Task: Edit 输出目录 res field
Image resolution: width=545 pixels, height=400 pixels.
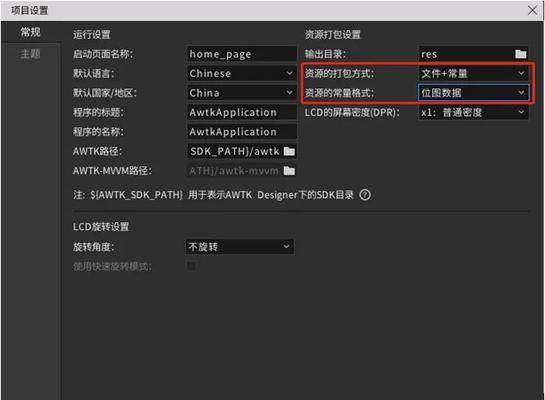Action: (466, 54)
